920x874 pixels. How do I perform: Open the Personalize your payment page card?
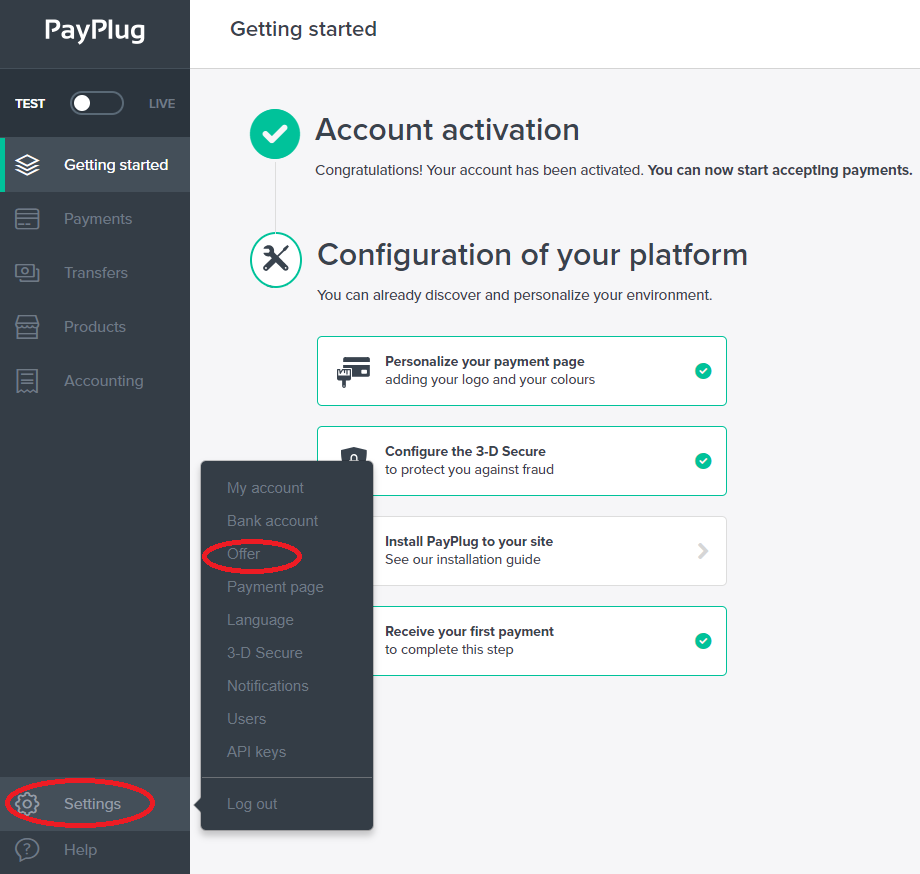point(522,371)
